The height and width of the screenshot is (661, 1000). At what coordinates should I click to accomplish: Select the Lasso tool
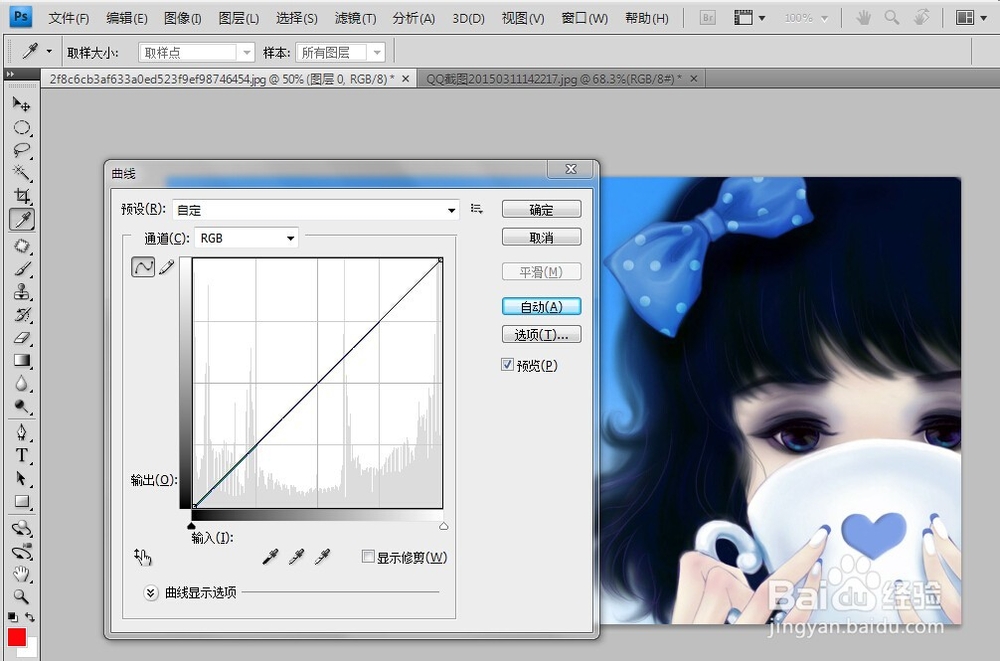22,151
